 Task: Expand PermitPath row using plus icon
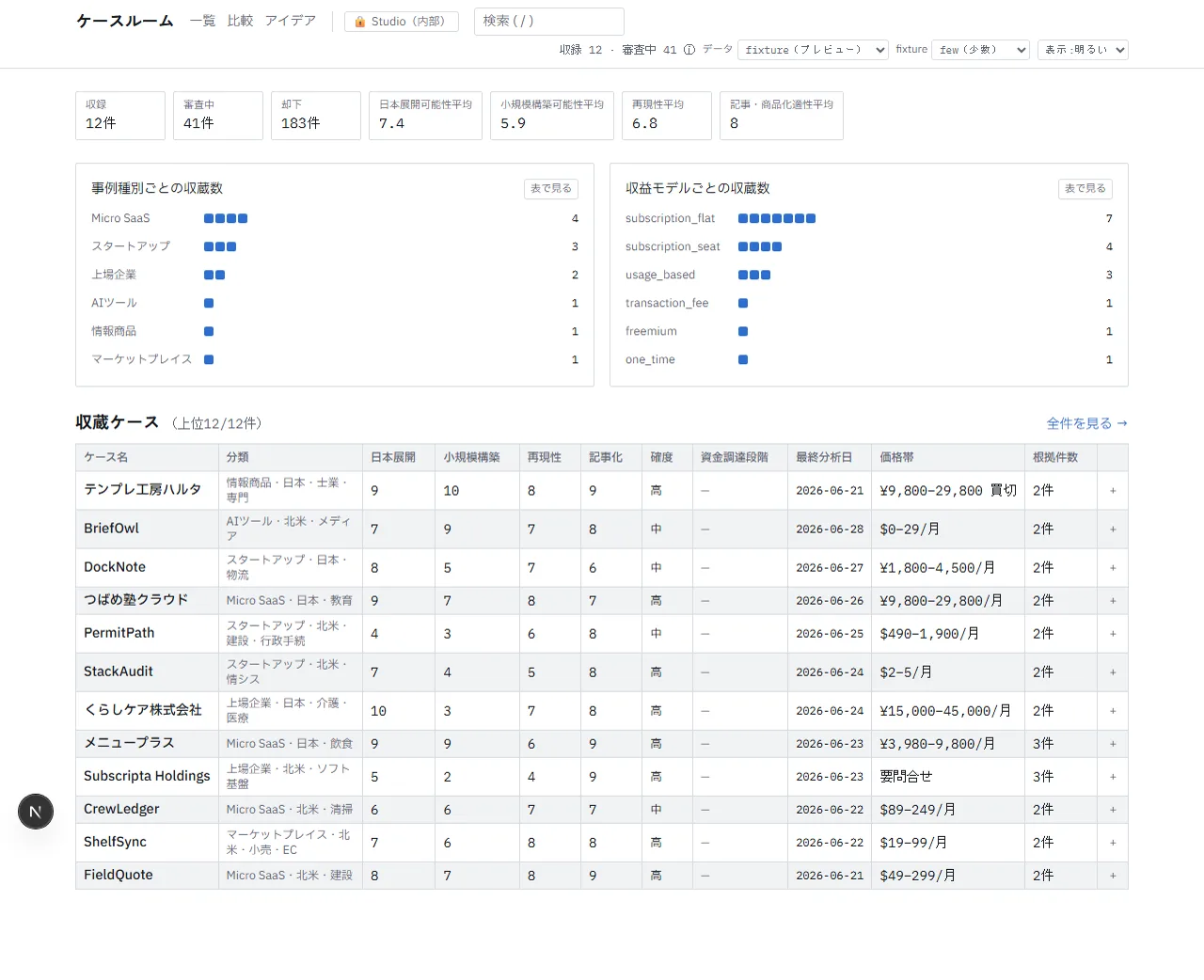(x=1113, y=634)
